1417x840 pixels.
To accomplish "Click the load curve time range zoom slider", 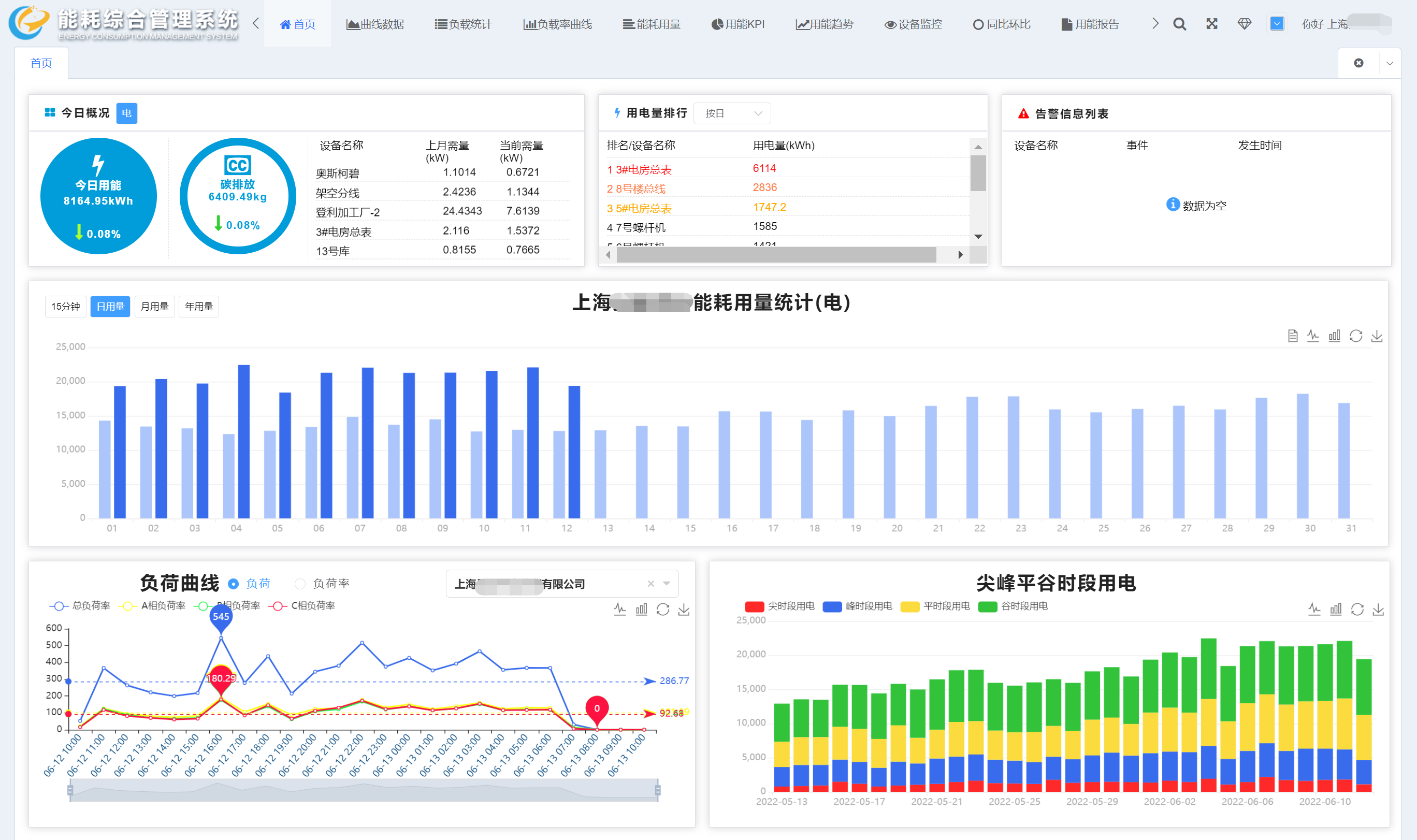I will click(x=363, y=790).
